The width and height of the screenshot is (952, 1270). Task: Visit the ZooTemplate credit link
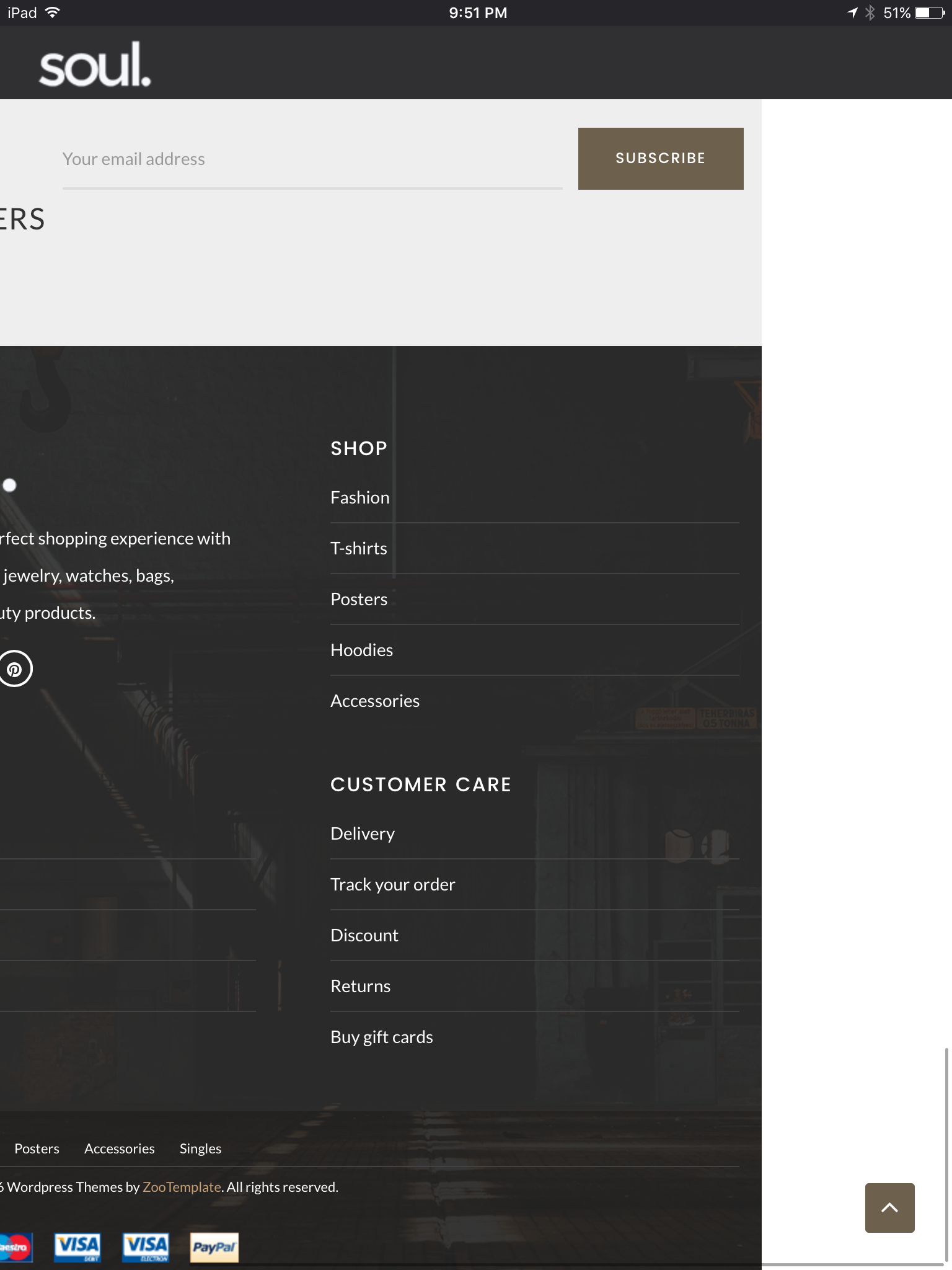182,1187
